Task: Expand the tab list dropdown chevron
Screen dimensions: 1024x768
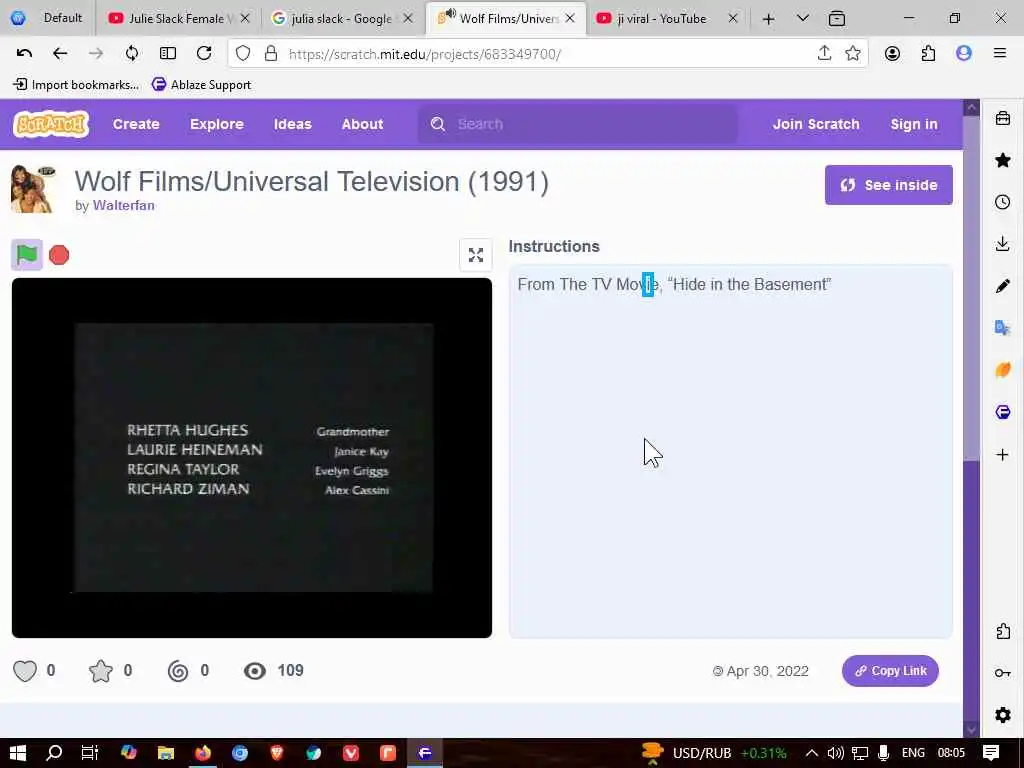Action: [803, 18]
